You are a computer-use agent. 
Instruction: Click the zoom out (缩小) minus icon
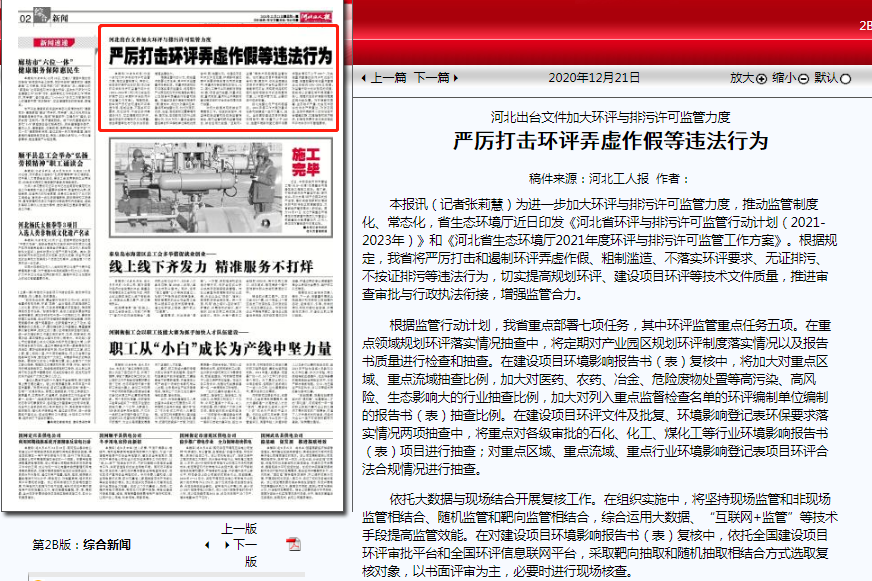pos(803,78)
